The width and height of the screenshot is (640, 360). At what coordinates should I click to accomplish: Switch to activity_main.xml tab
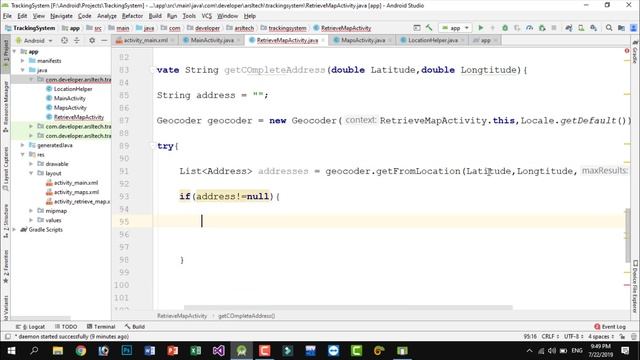[x=145, y=40]
